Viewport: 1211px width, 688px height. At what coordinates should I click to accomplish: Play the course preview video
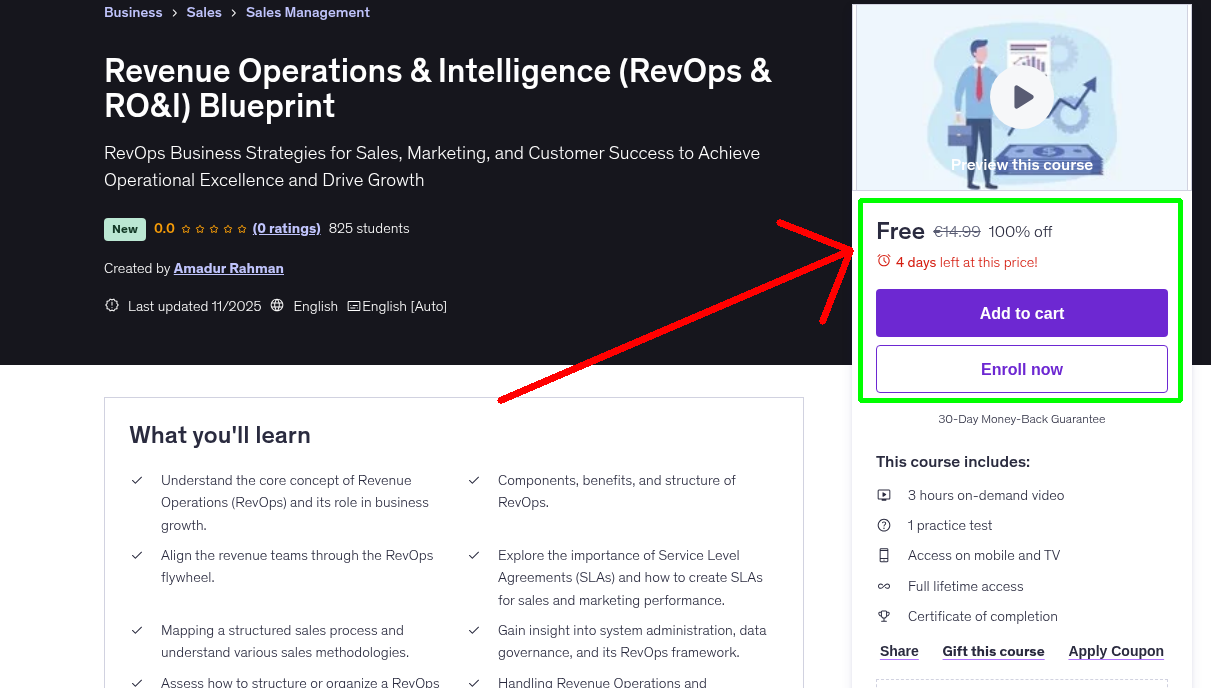tap(1021, 96)
